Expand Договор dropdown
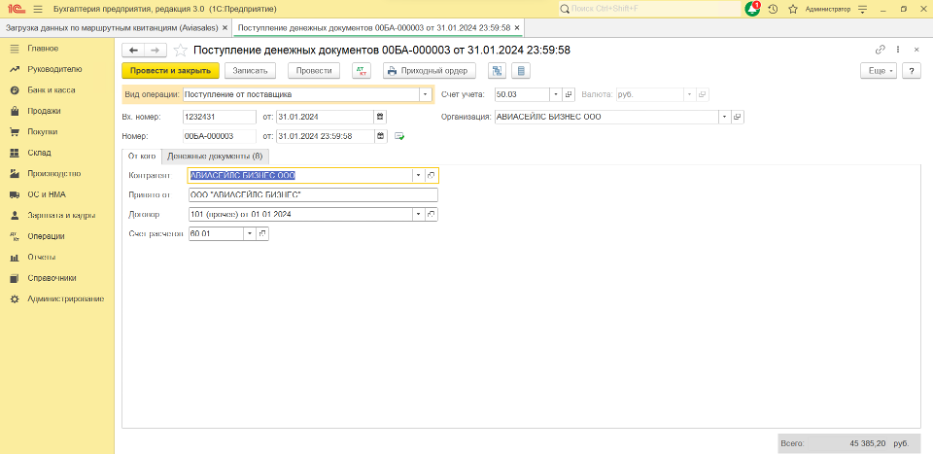The height and width of the screenshot is (454, 934). (418, 214)
